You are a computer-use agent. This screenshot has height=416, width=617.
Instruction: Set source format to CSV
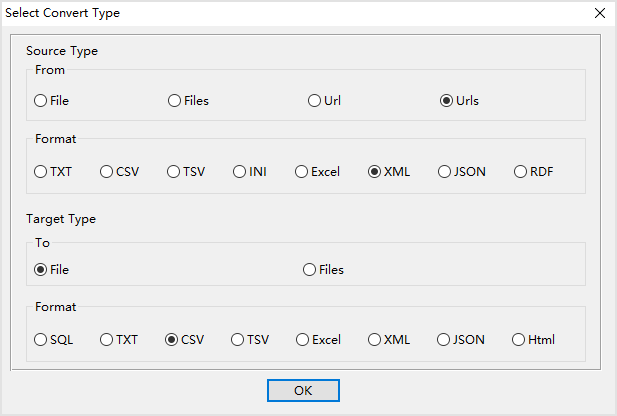[x=107, y=172]
